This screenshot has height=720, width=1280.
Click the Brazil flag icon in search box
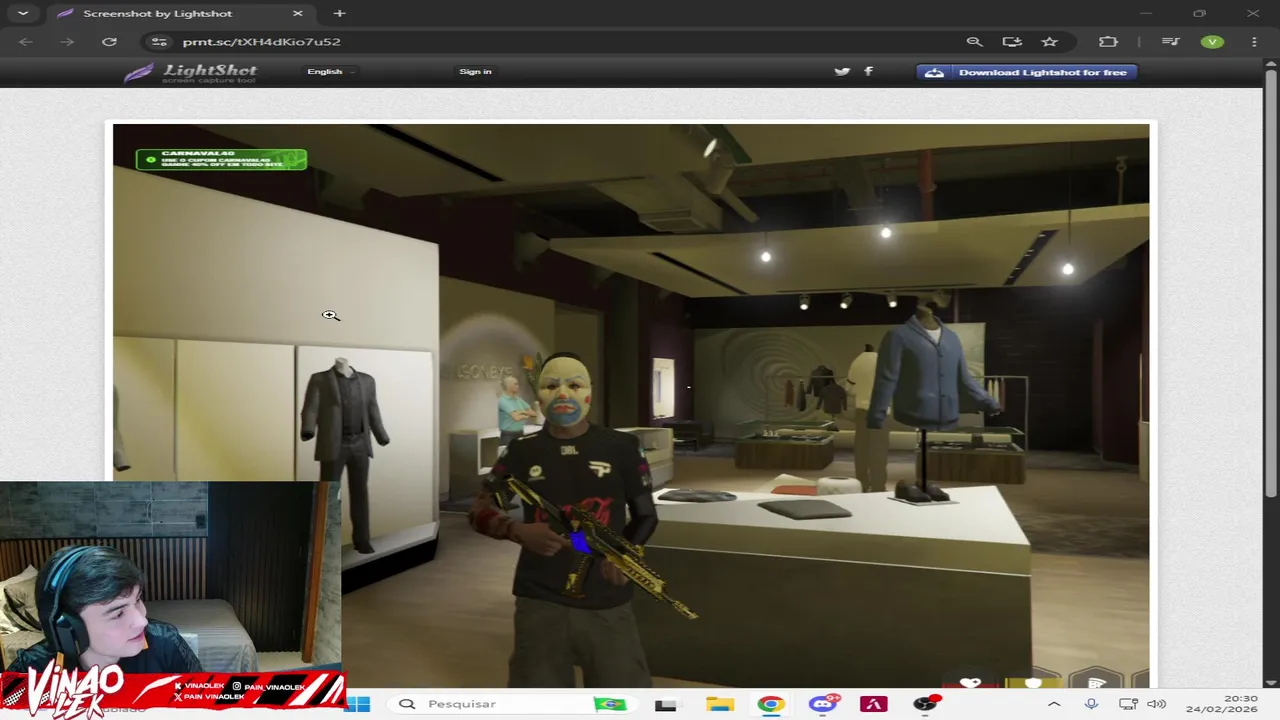[610, 704]
